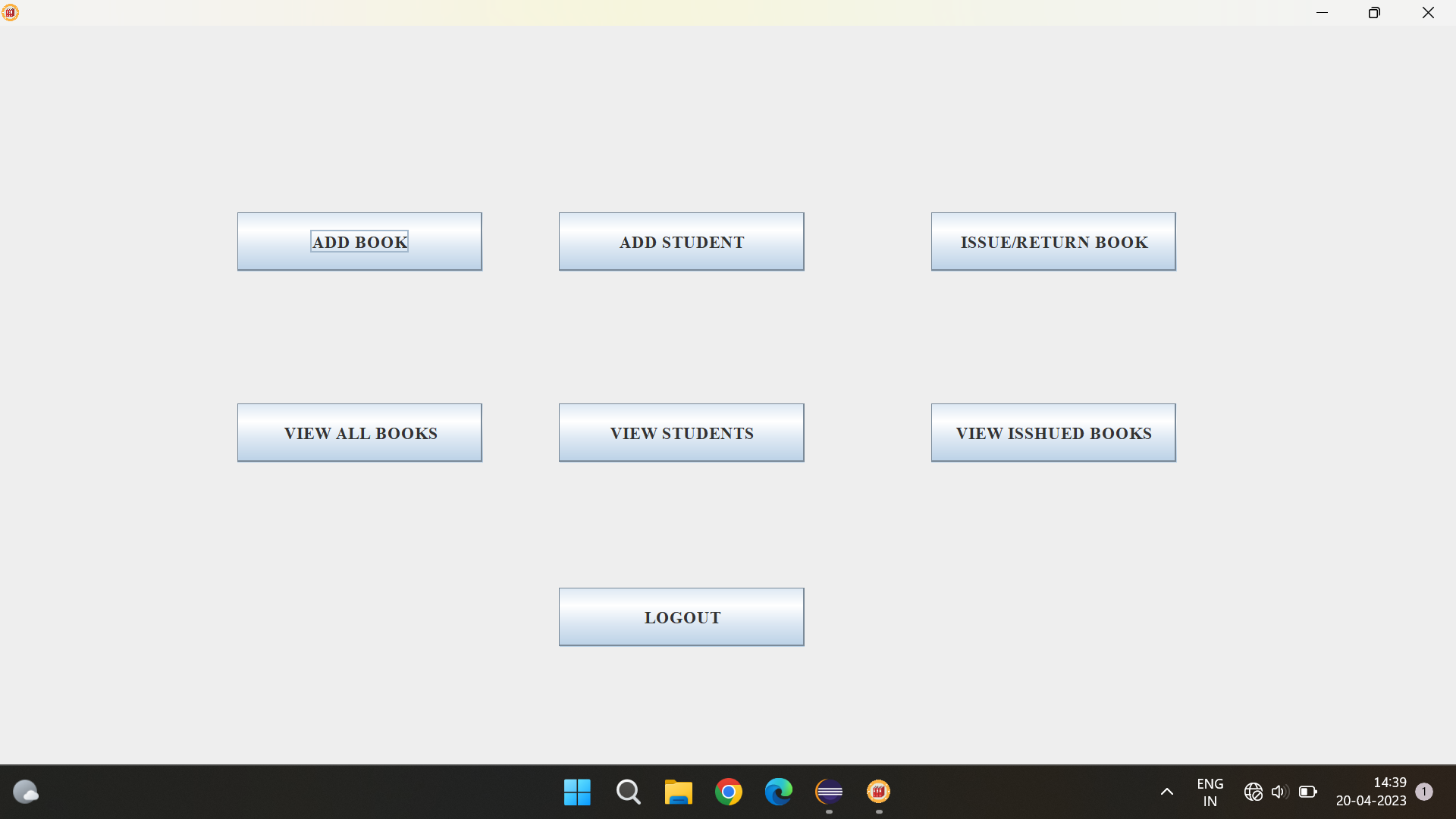
Task: Switch to Eclipse IDE in taskbar
Action: 829,792
